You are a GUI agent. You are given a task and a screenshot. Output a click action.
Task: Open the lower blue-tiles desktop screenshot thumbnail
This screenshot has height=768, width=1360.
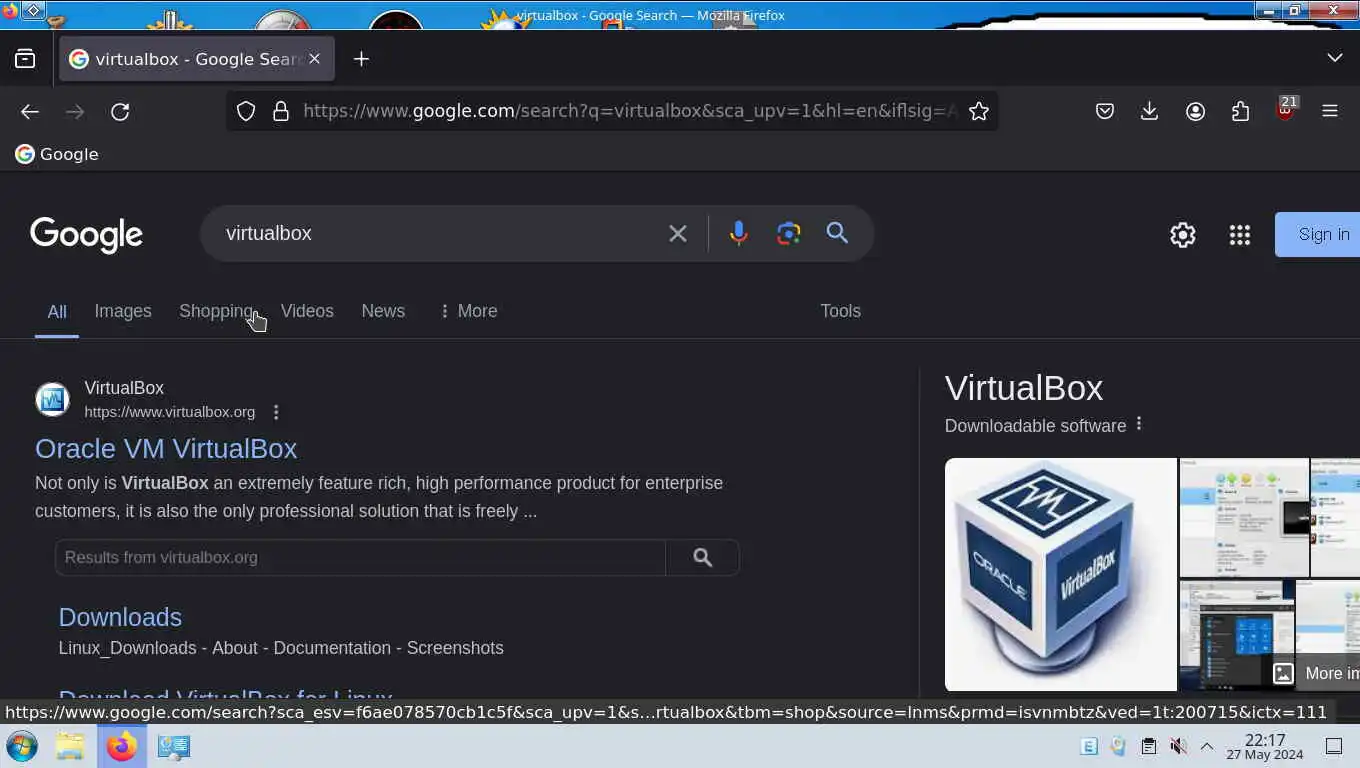(x=1237, y=635)
